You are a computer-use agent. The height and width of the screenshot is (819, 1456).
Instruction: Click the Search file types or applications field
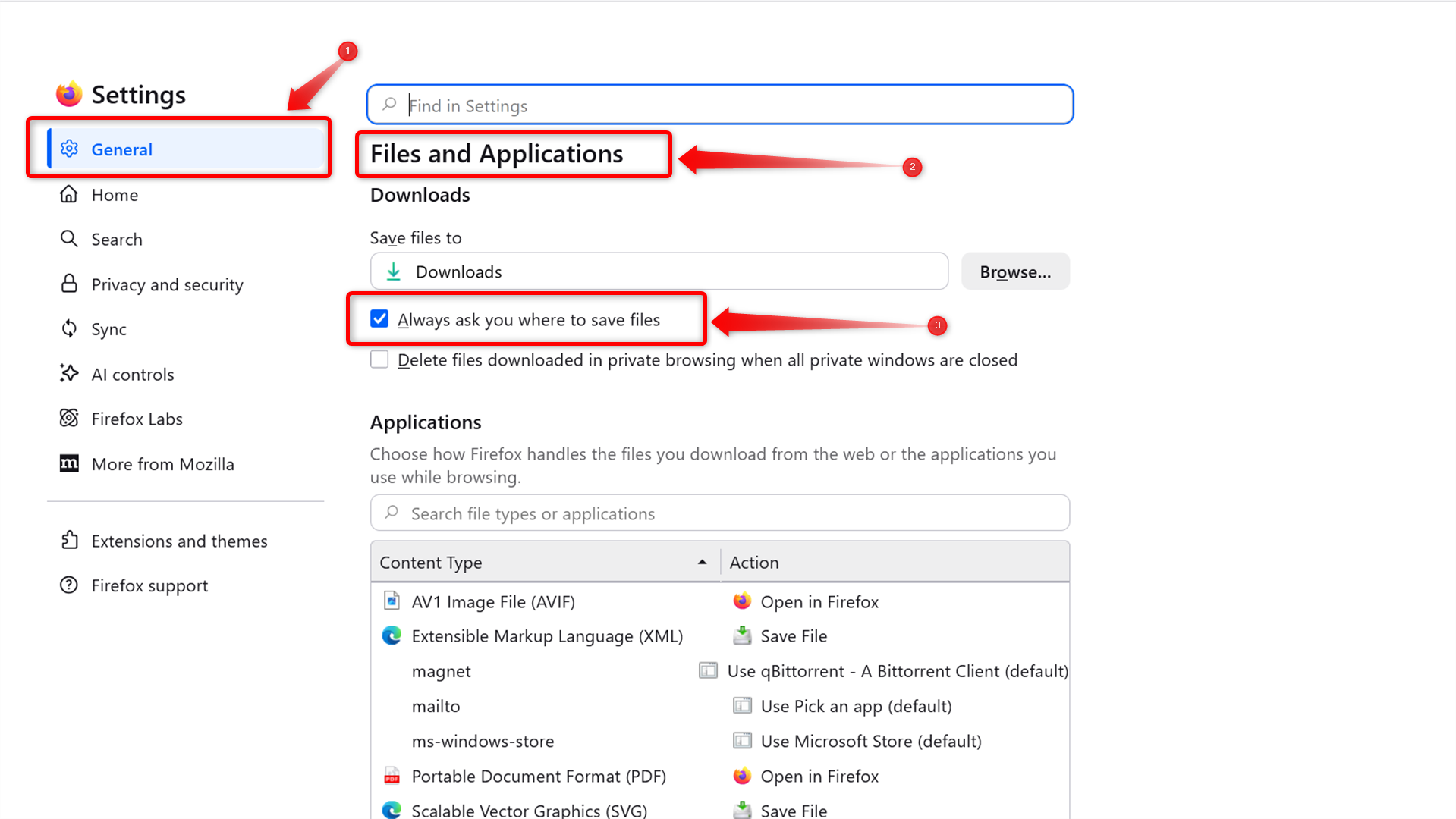(x=719, y=513)
